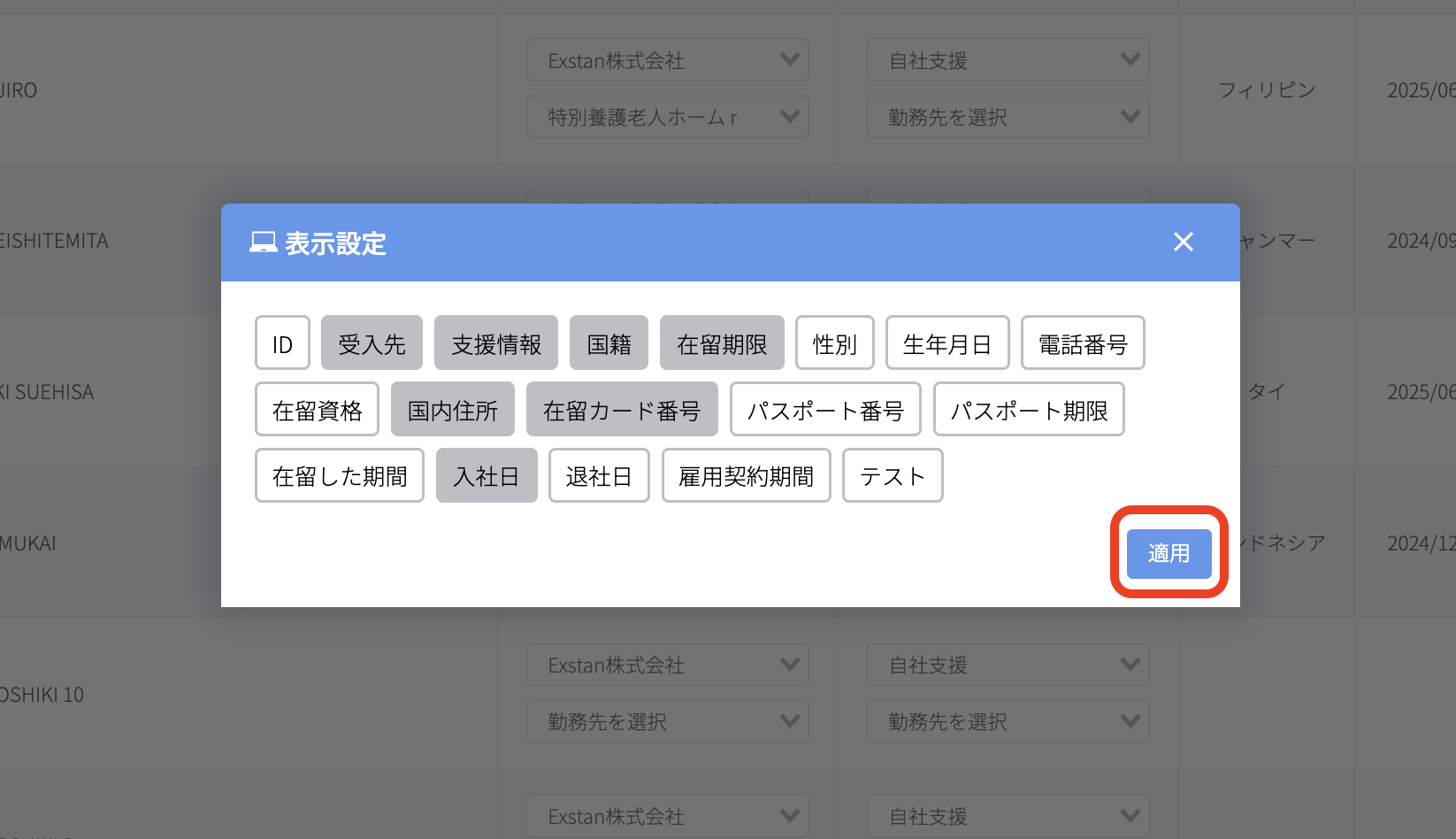Enable the 在留資格 display chip

tap(317, 410)
